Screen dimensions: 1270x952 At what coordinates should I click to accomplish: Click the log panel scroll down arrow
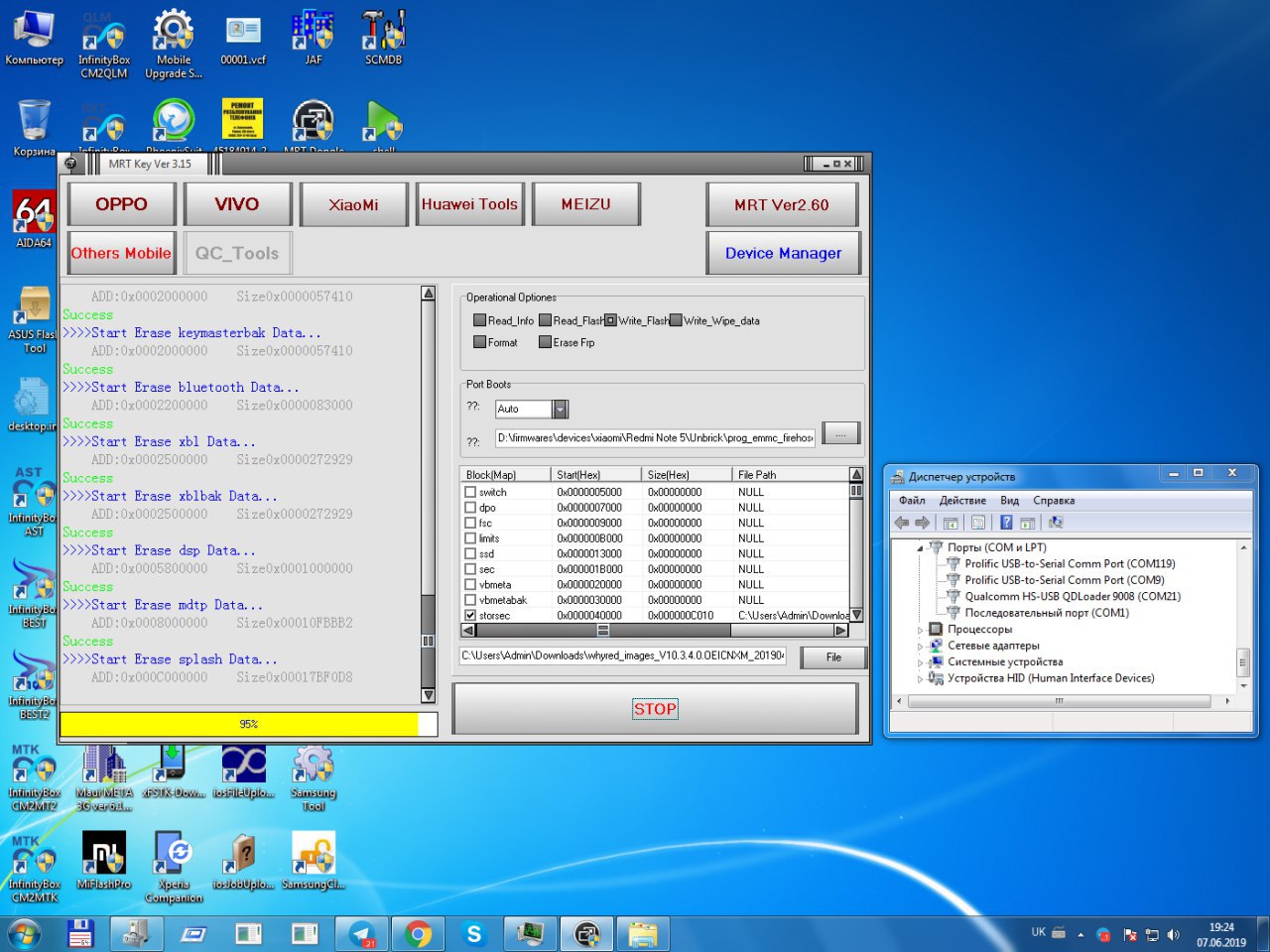pyautogui.click(x=429, y=695)
